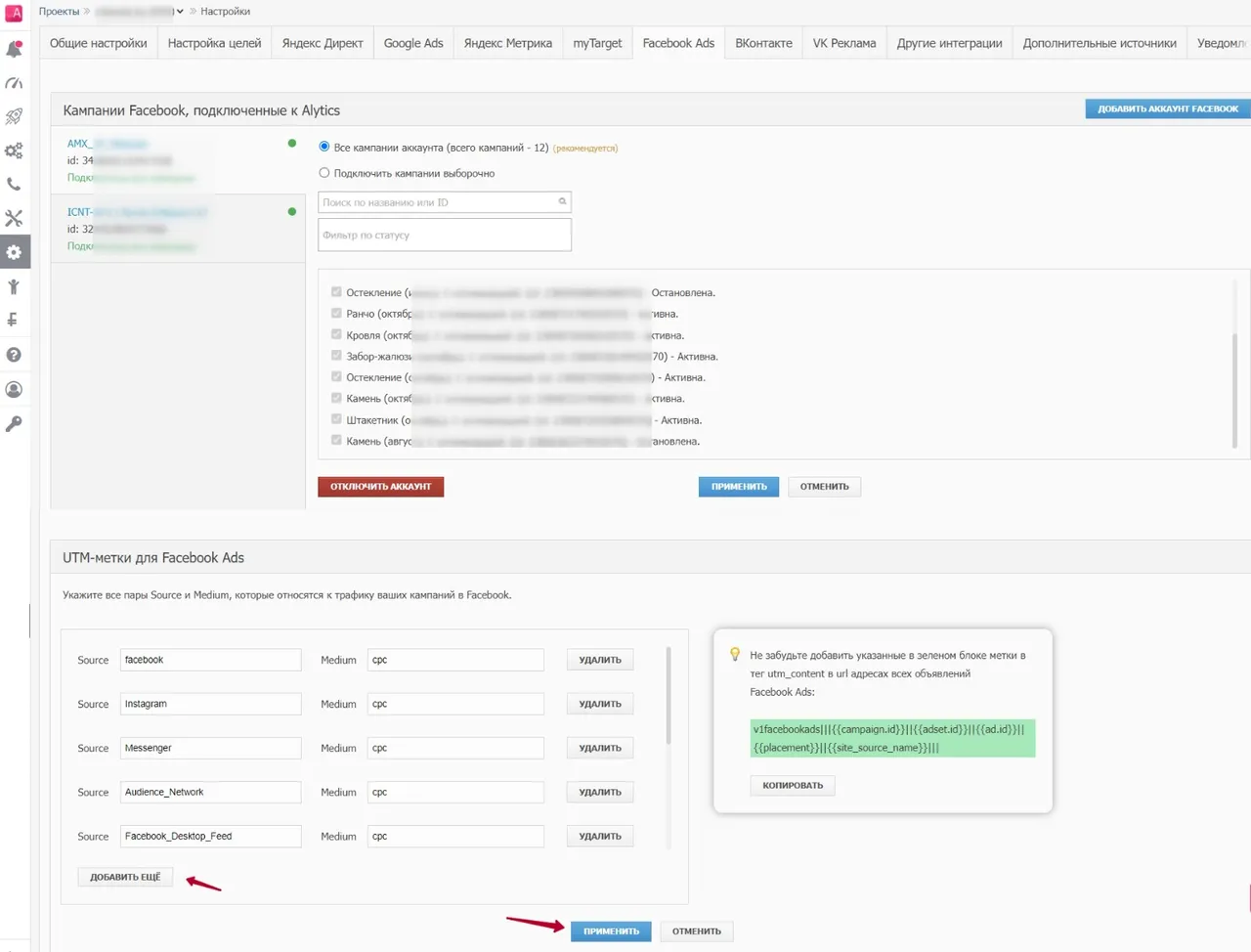Cancel campaign changes with upper 'Отменить'
The image size is (1251, 952).
(825, 487)
